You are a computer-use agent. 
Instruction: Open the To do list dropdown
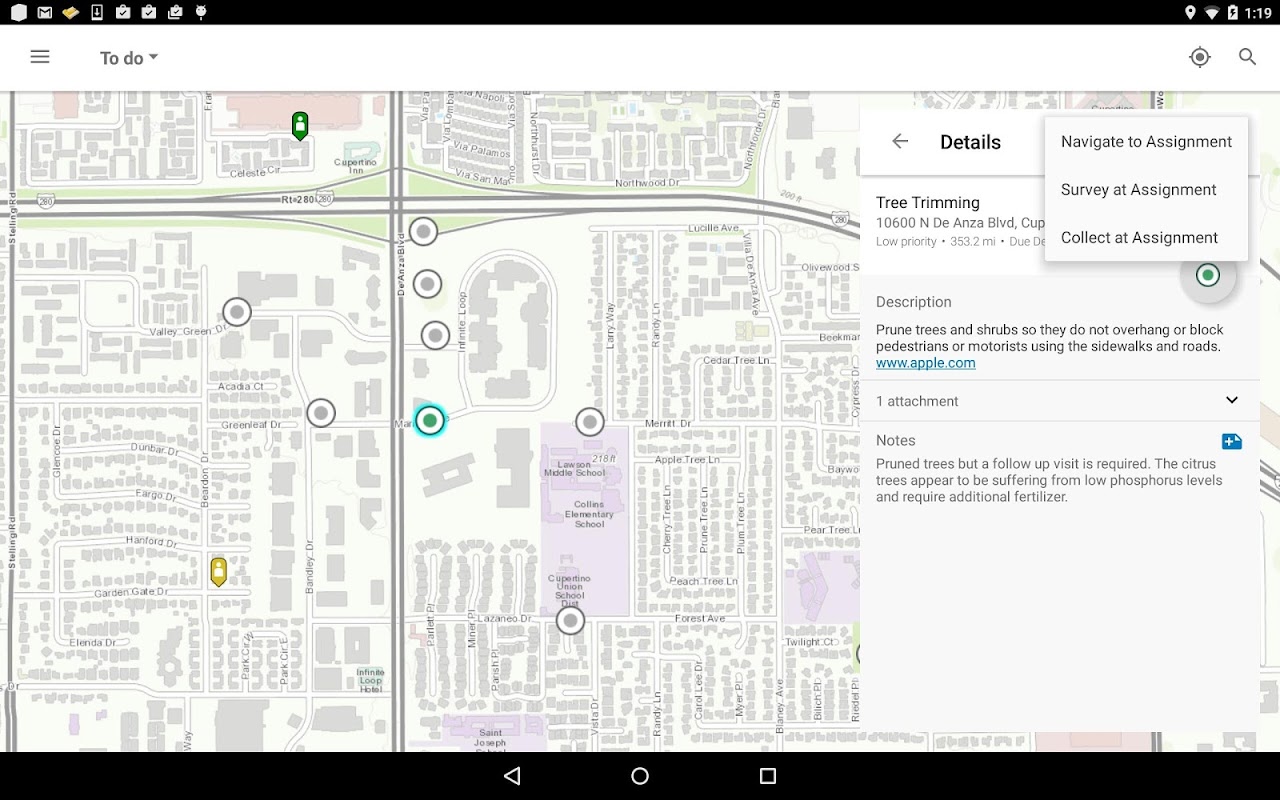click(129, 58)
